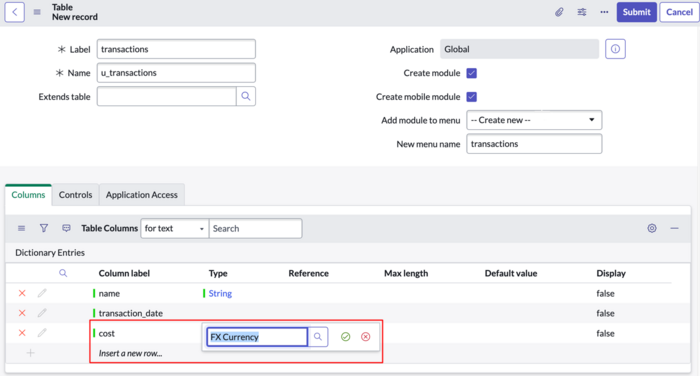The image size is (700, 376).
Task: Open the form context menu hamburger icon
Action: tap(37, 12)
